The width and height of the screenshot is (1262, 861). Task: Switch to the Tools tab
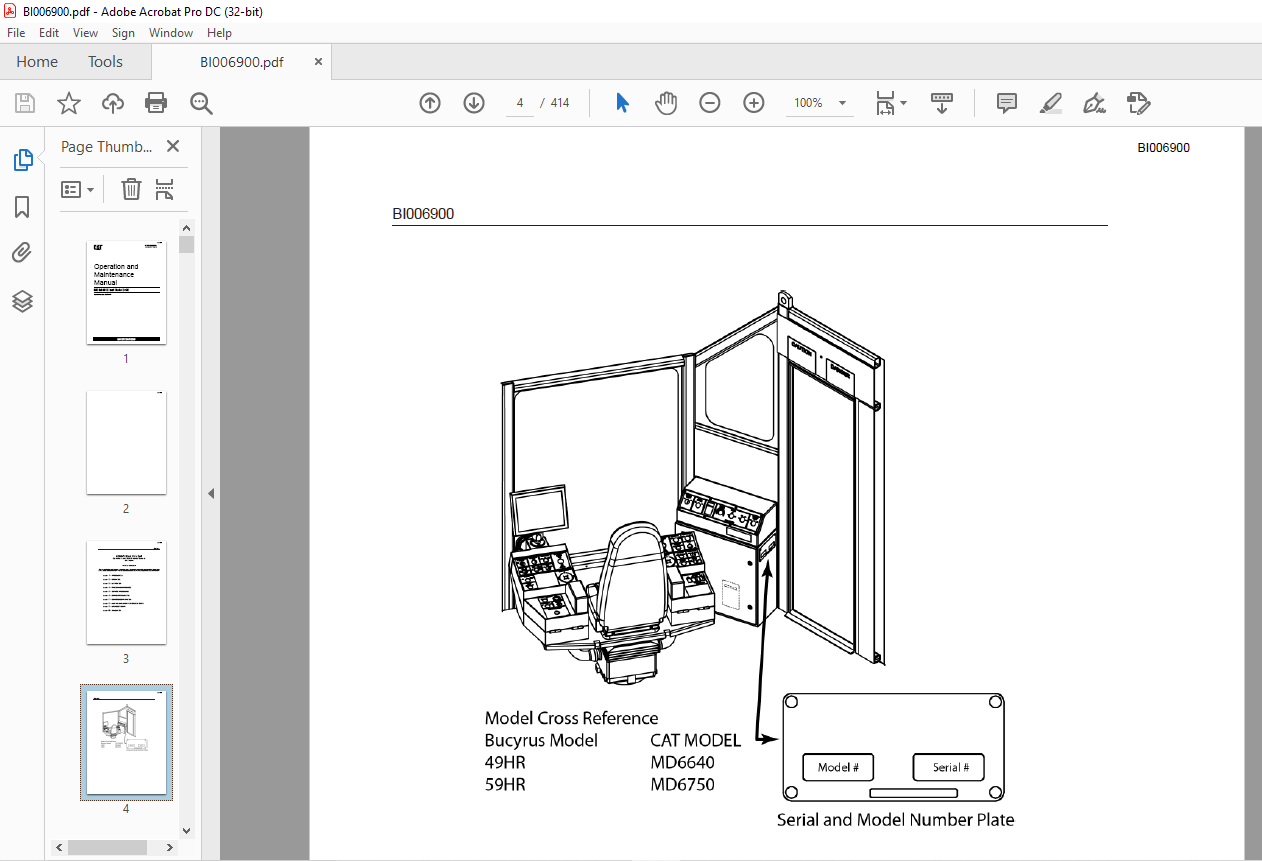pyautogui.click(x=105, y=62)
